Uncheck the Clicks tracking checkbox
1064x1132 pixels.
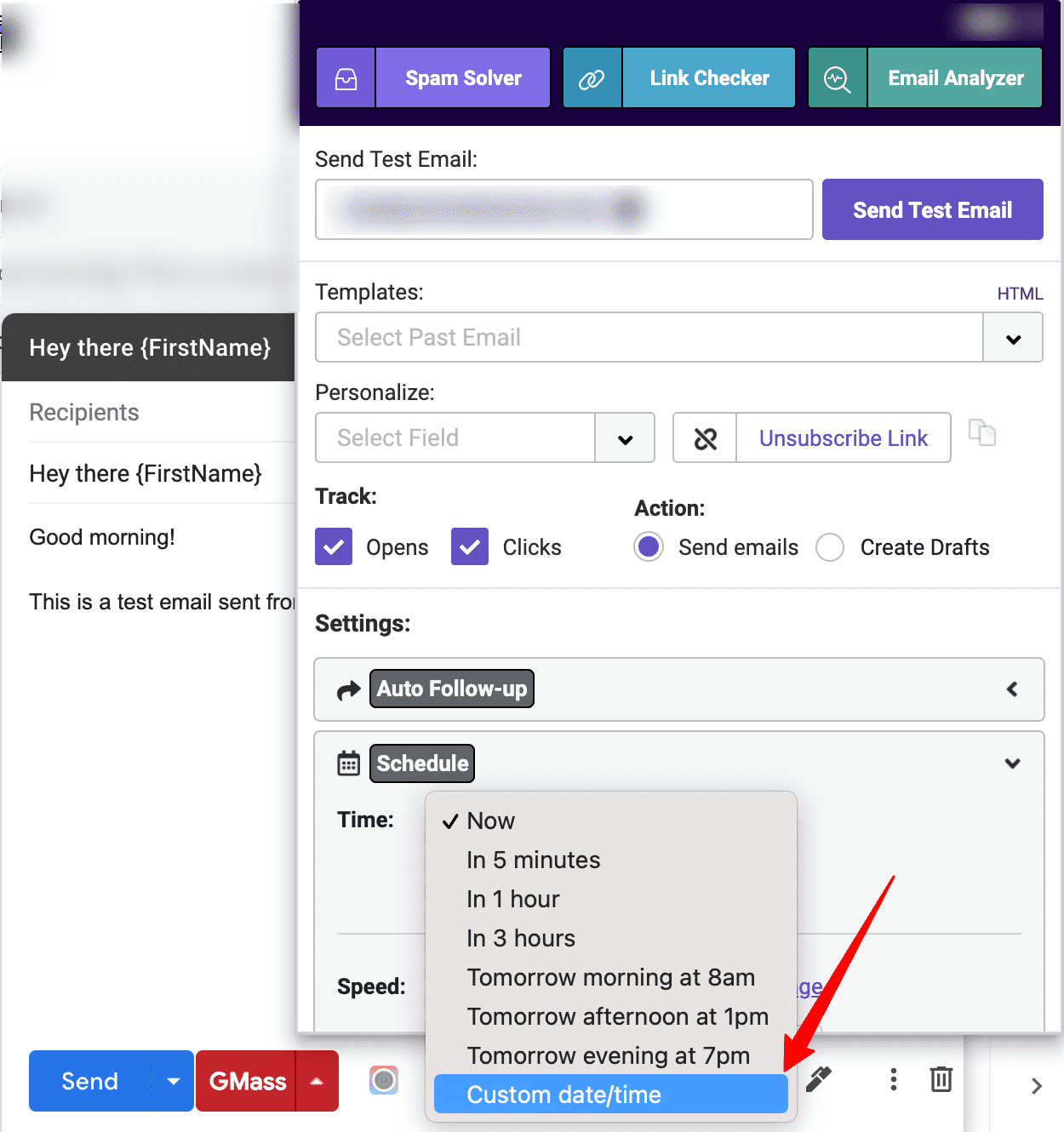click(469, 546)
